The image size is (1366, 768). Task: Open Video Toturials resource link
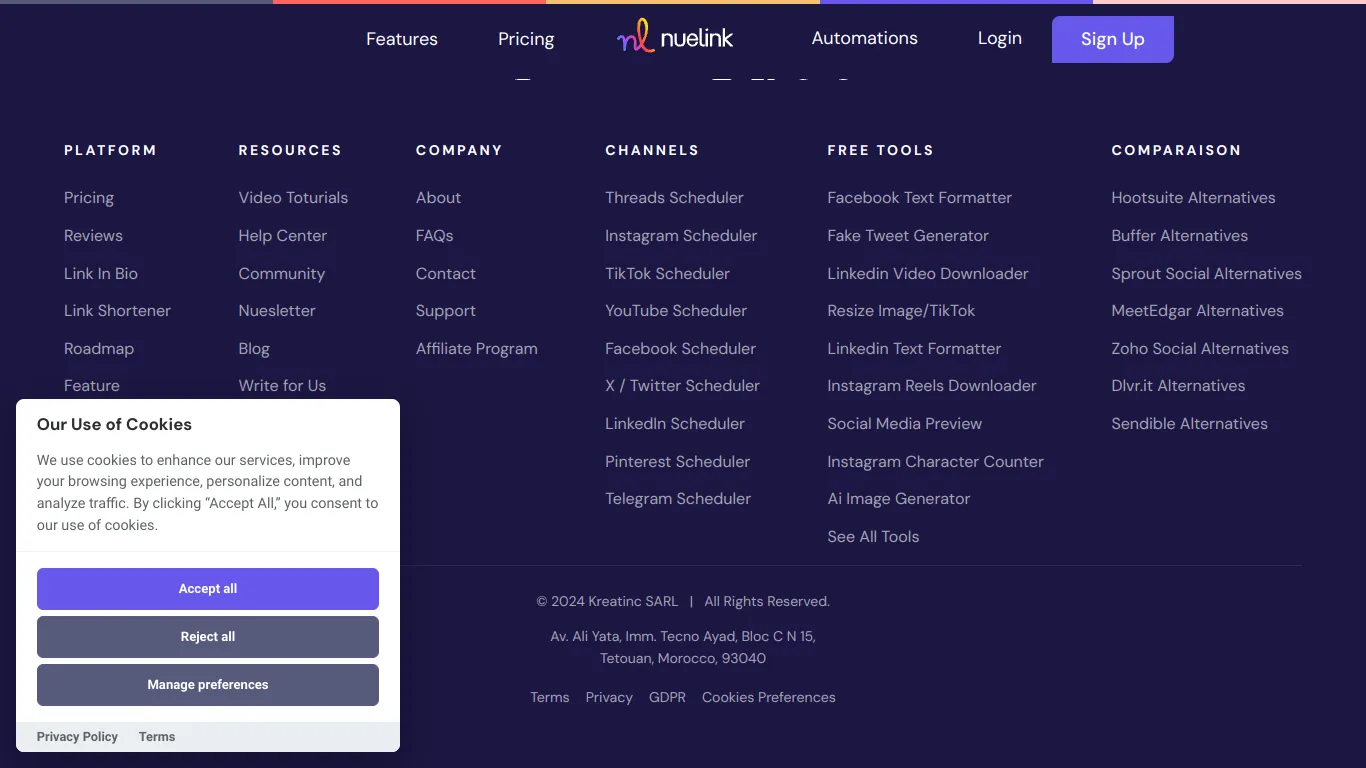click(293, 198)
